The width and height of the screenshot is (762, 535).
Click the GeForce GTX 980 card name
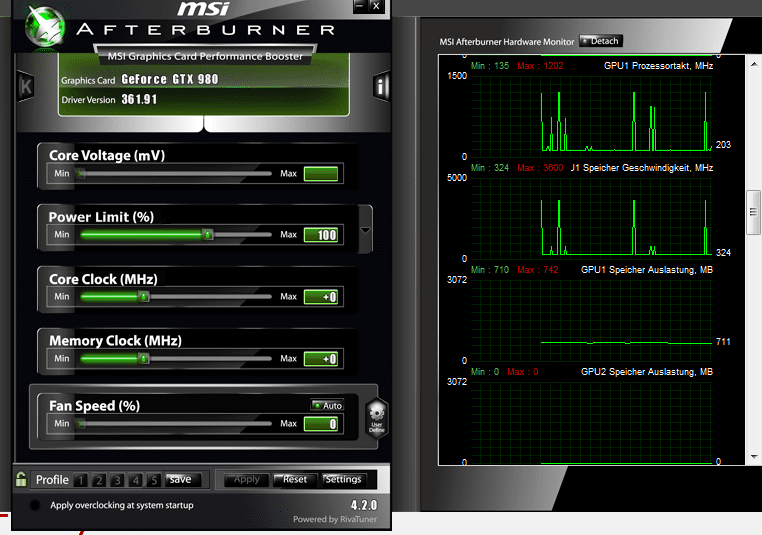point(170,79)
